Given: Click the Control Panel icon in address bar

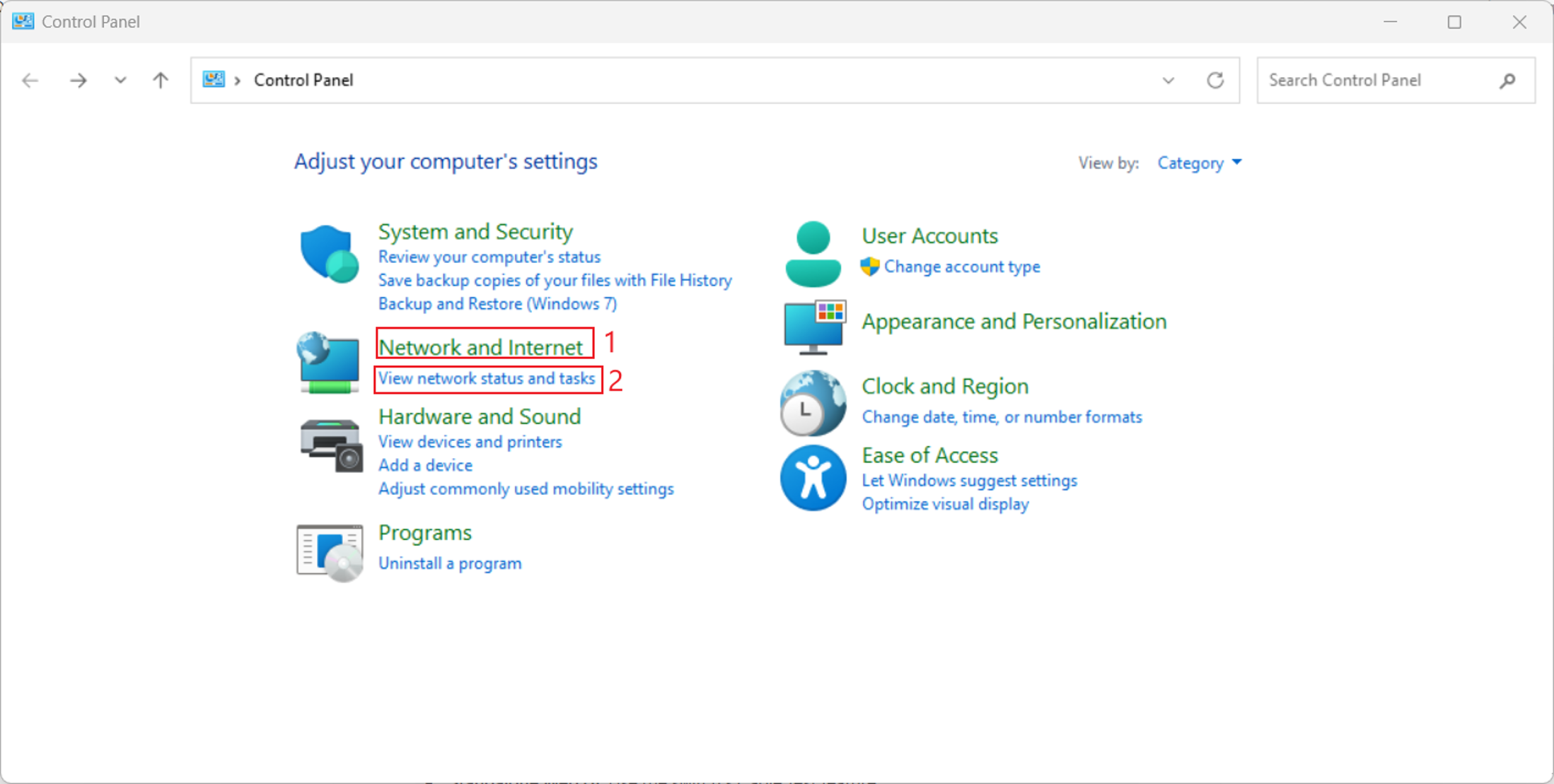Looking at the screenshot, I should [x=214, y=79].
